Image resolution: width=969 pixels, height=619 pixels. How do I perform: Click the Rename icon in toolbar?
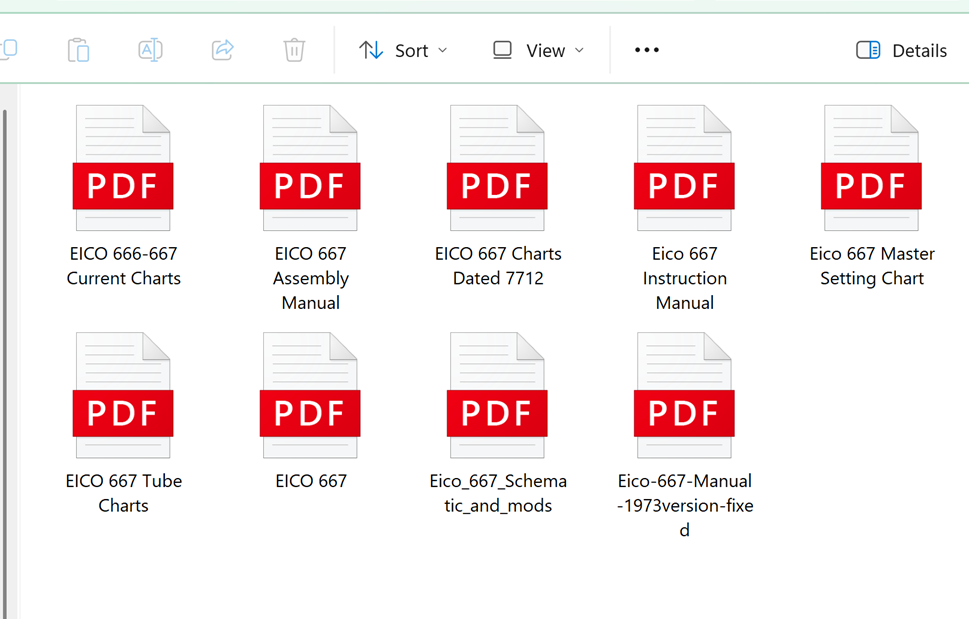(150, 49)
